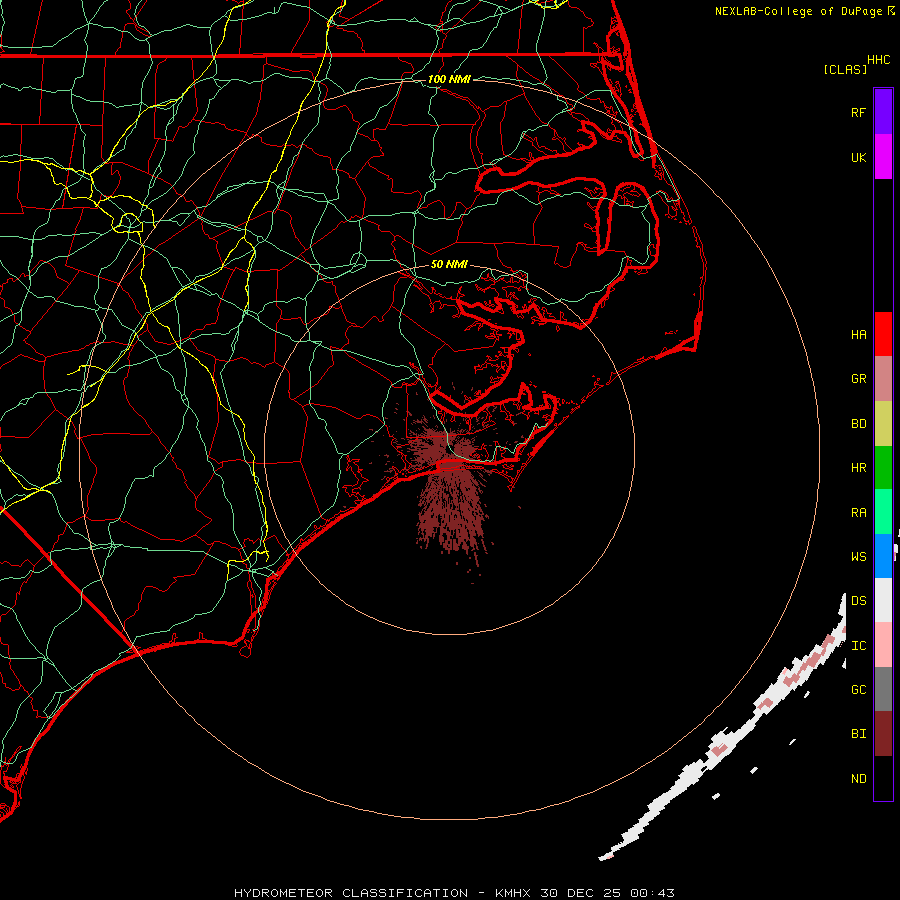The image size is (900, 900).
Task: Click the UK legend label
Action: tap(858, 157)
